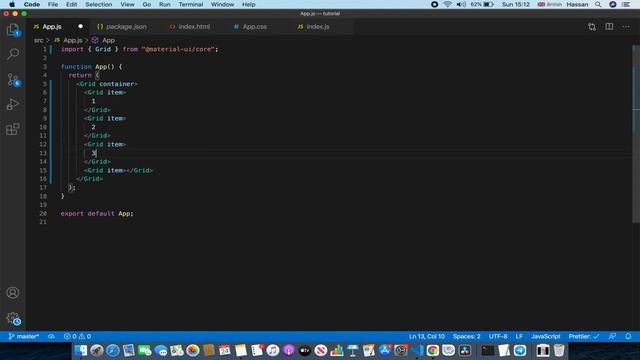This screenshot has height=360, width=640.
Task: Change language mode JavaScript
Action: point(545,336)
